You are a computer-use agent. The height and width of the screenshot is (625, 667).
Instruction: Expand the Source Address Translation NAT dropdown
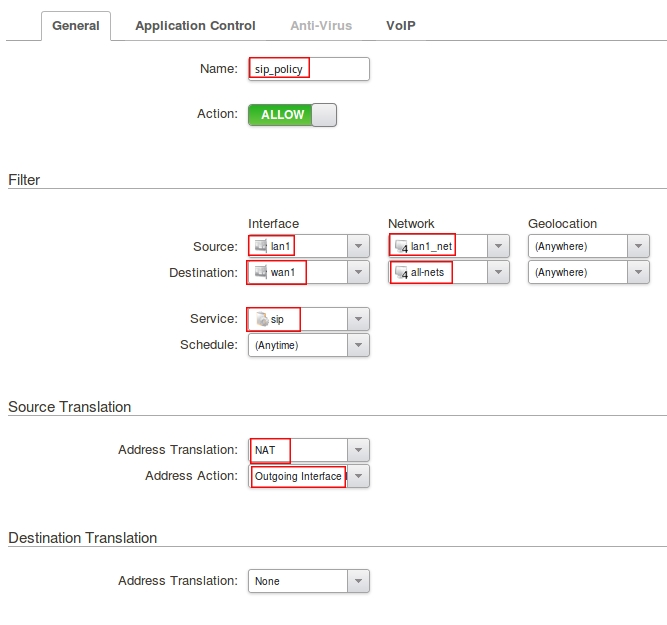pyautogui.click(x=358, y=450)
